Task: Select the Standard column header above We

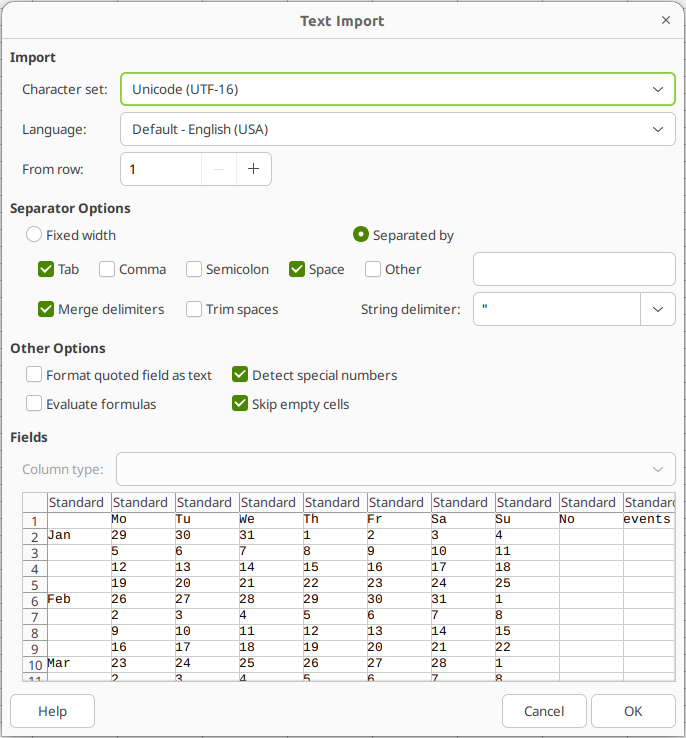Action: click(x=271, y=503)
